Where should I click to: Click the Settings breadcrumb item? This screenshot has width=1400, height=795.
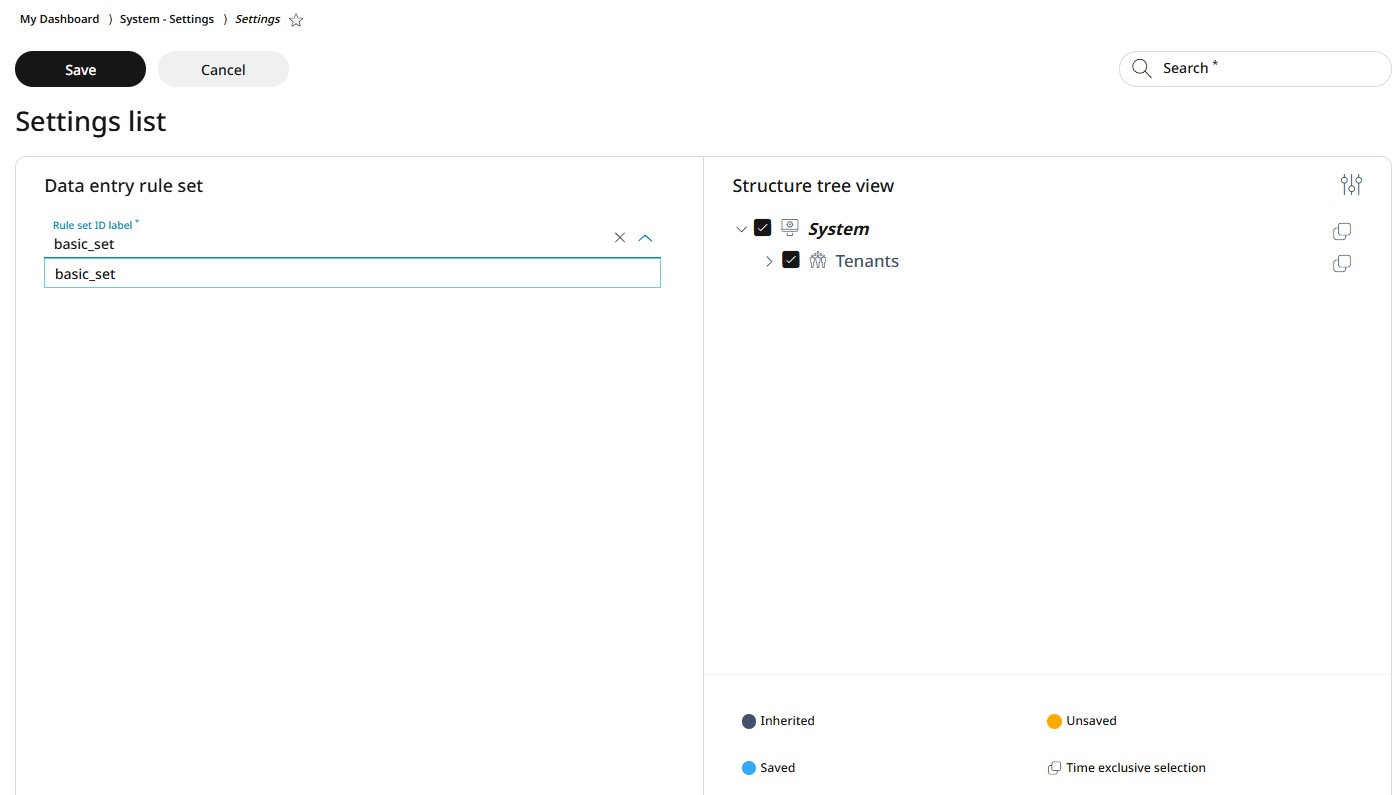[258, 19]
